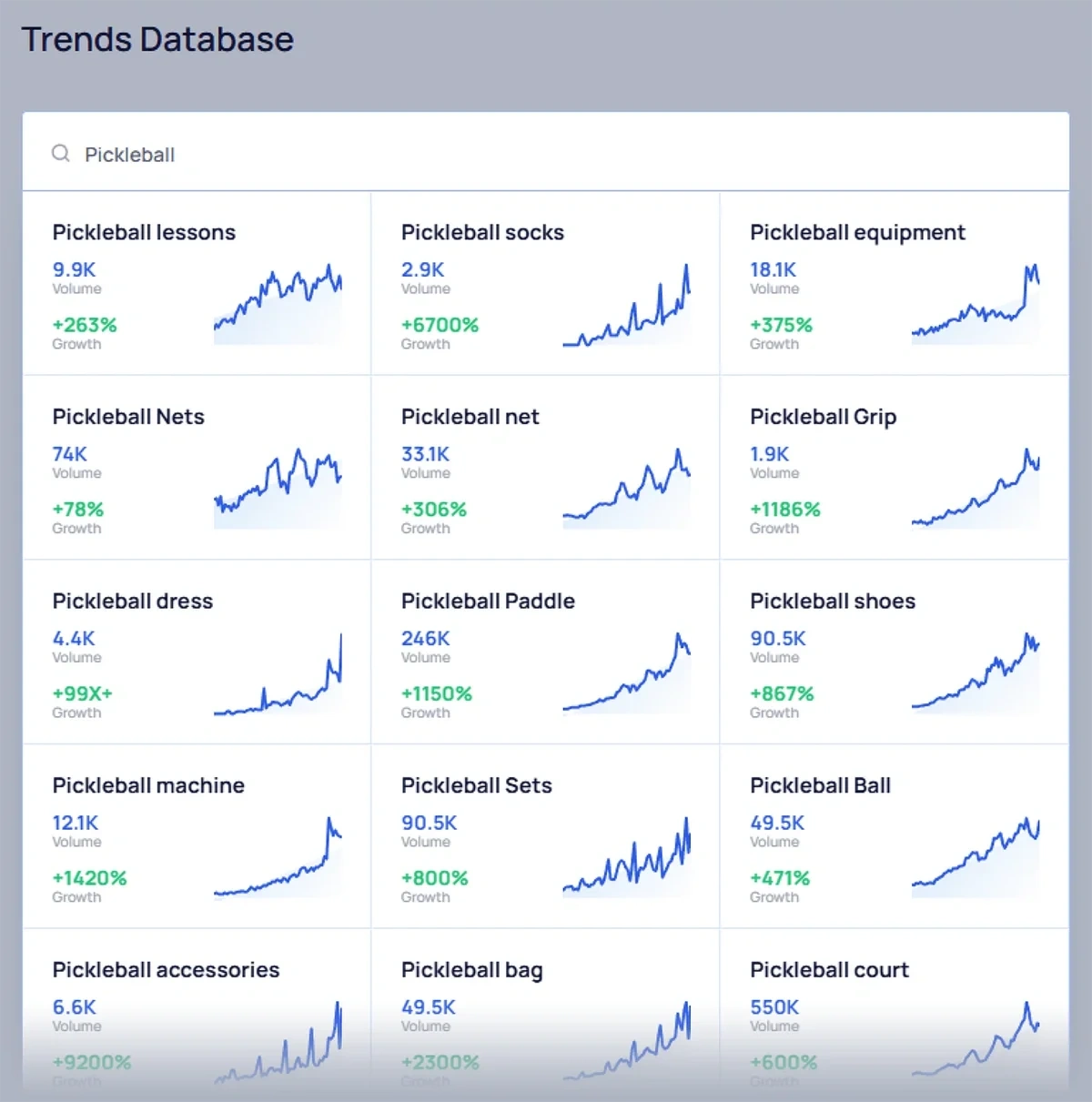Open the Pickleball Sets trend title
This screenshot has width=1092, height=1102.
[x=476, y=785]
